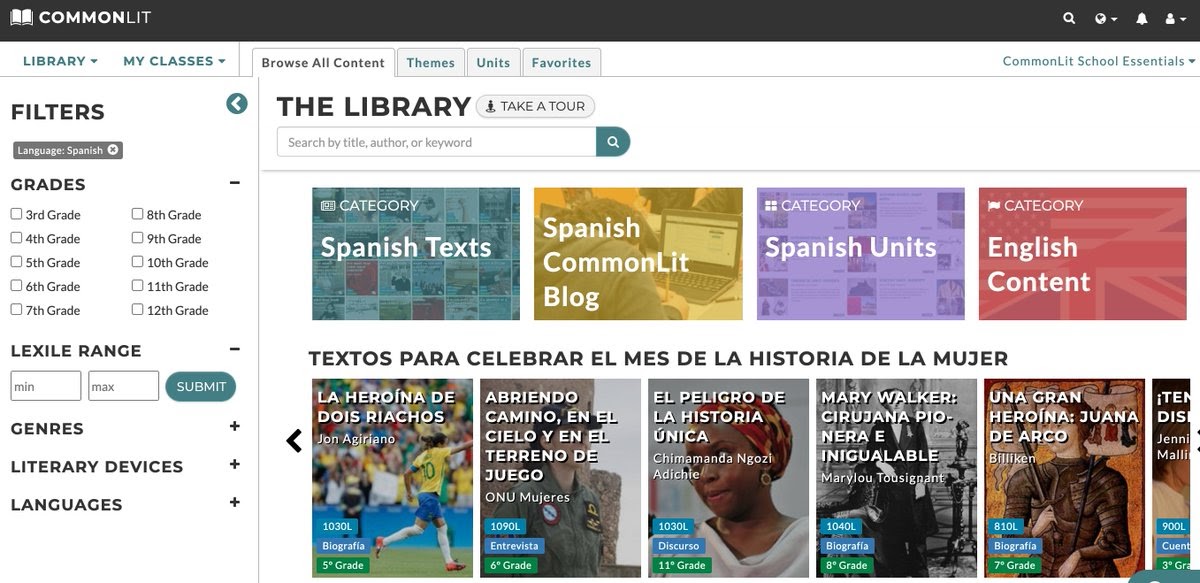
Task: Check the 4th Grade filter
Action: coord(16,238)
